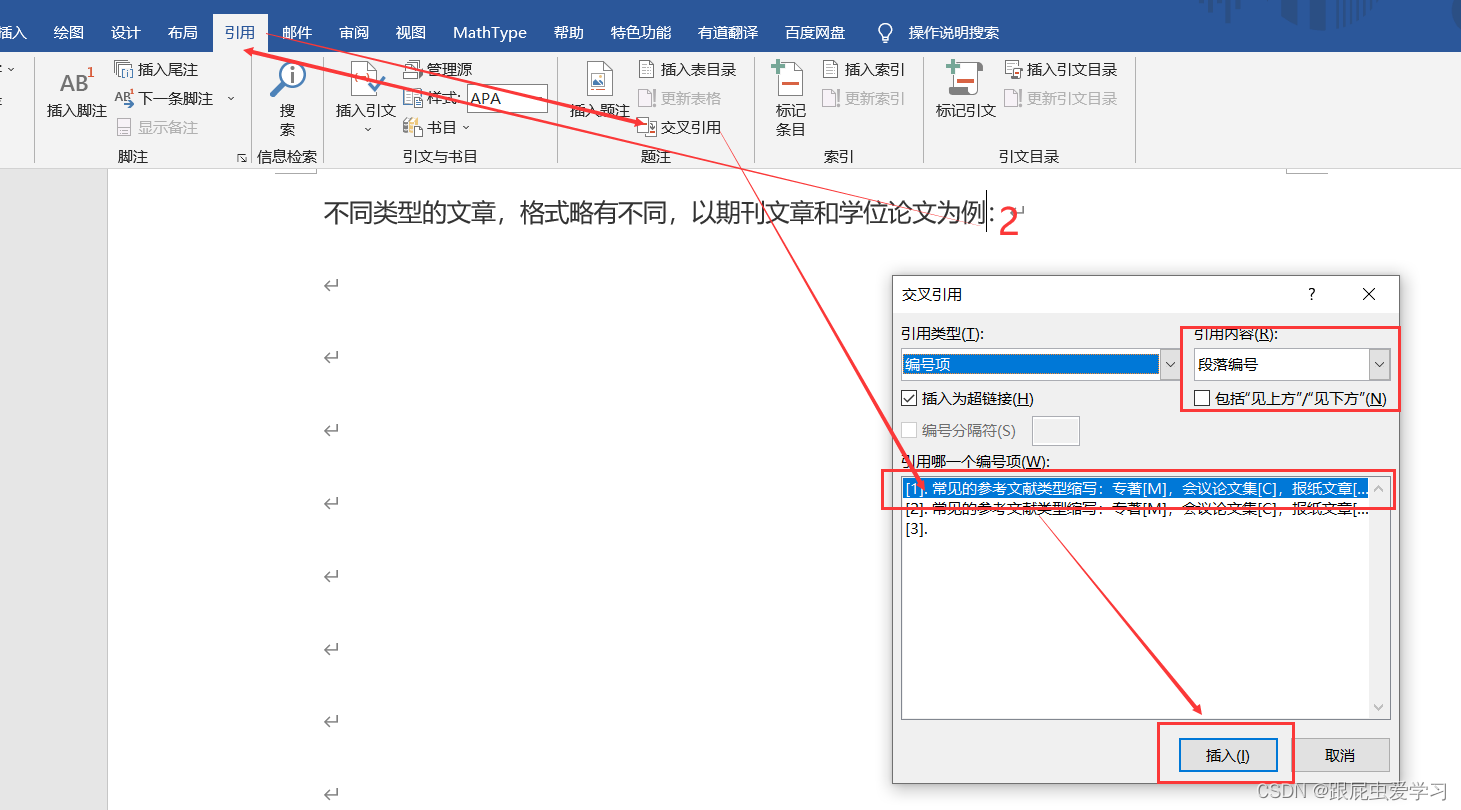Image resolution: width=1461 pixels, height=810 pixels.
Task: Open the 百度网盘 tab
Action: [x=815, y=33]
